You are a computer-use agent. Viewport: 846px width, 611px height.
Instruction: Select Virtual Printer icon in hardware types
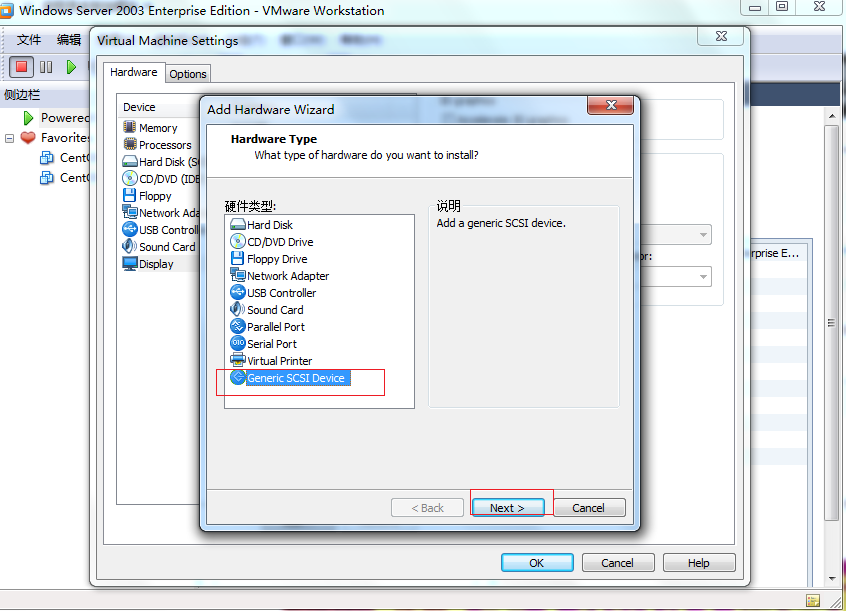(x=238, y=360)
